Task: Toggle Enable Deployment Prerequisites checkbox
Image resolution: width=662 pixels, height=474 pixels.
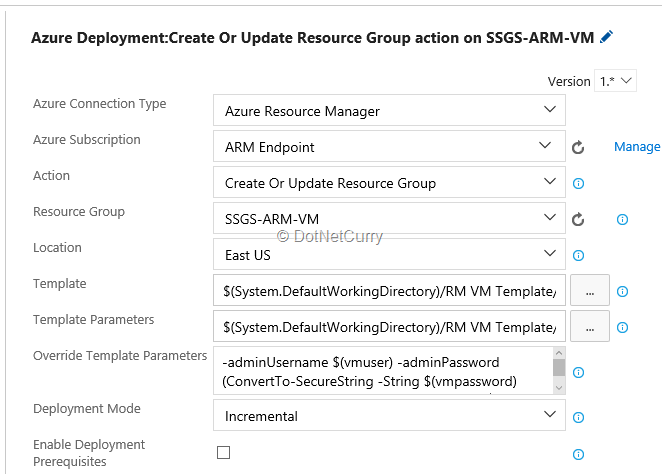Action: point(223,452)
